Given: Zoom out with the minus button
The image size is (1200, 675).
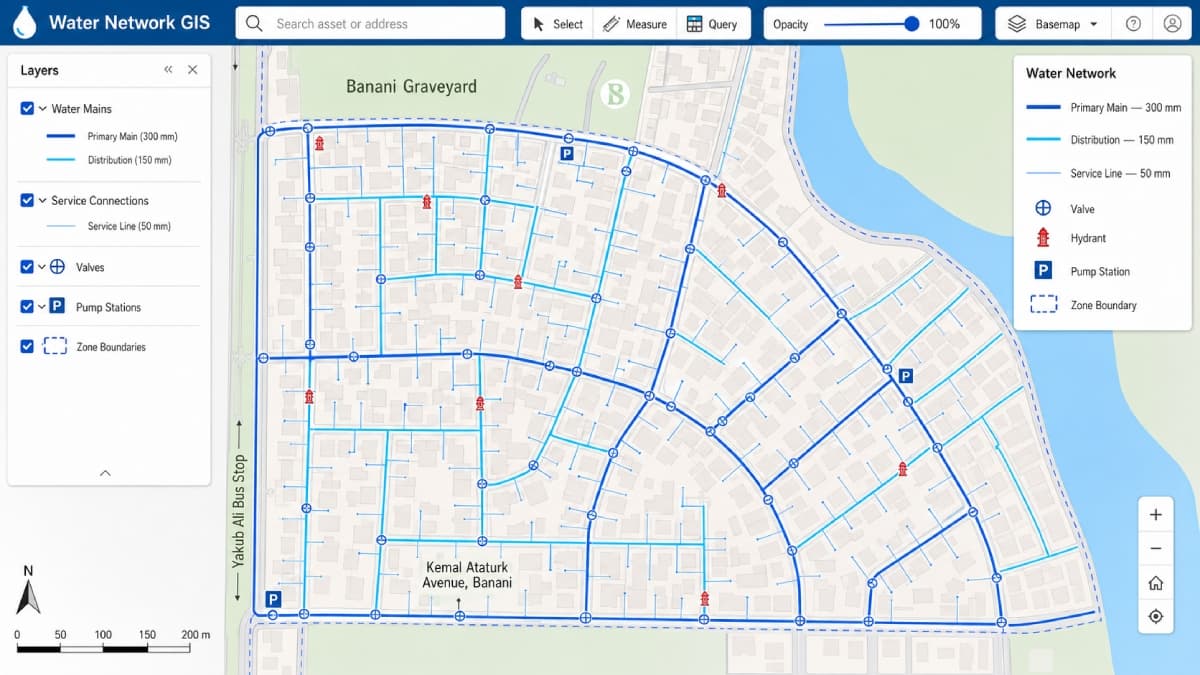Looking at the screenshot, I should [1156, 549].
